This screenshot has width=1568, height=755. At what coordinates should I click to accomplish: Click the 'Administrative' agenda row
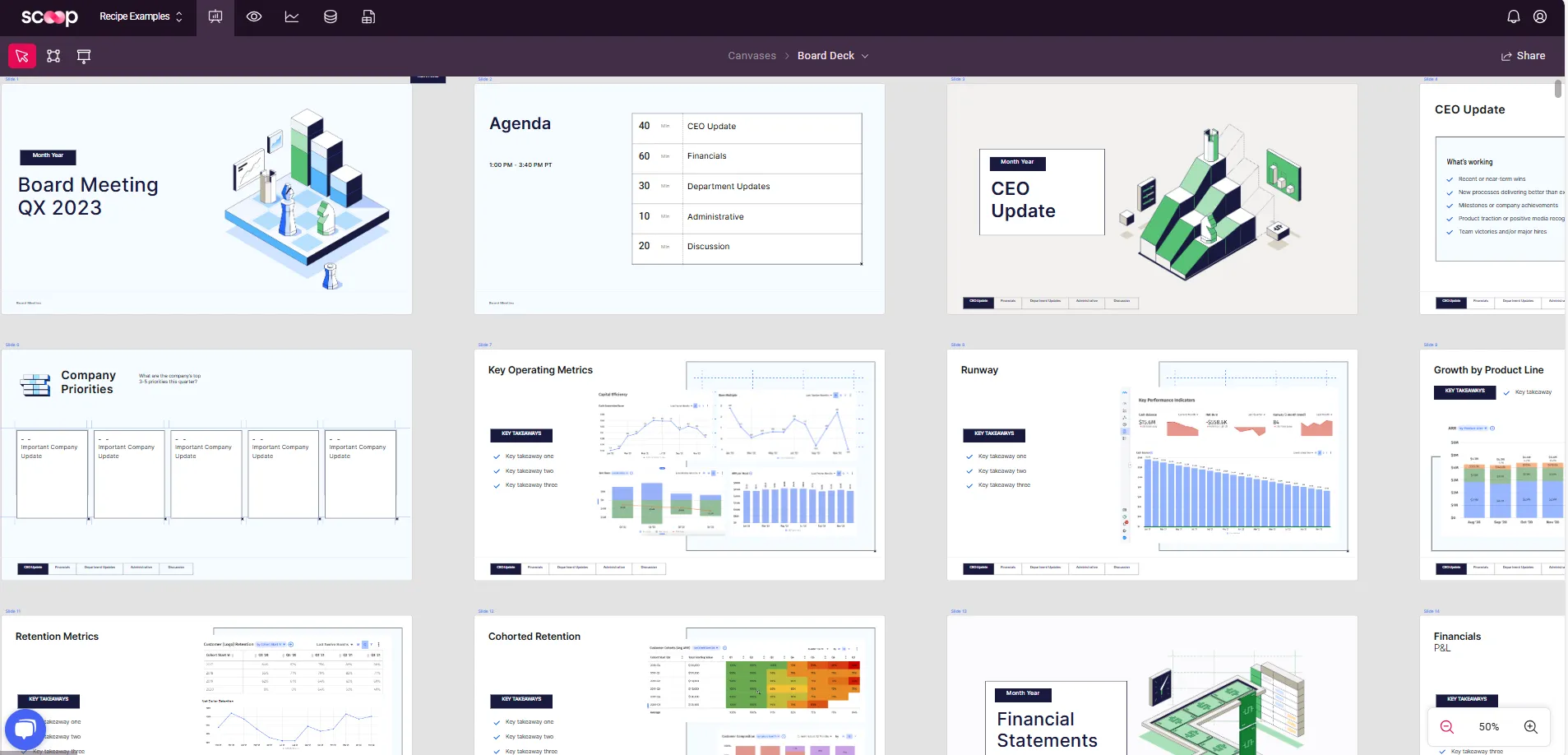click(747, 217)
